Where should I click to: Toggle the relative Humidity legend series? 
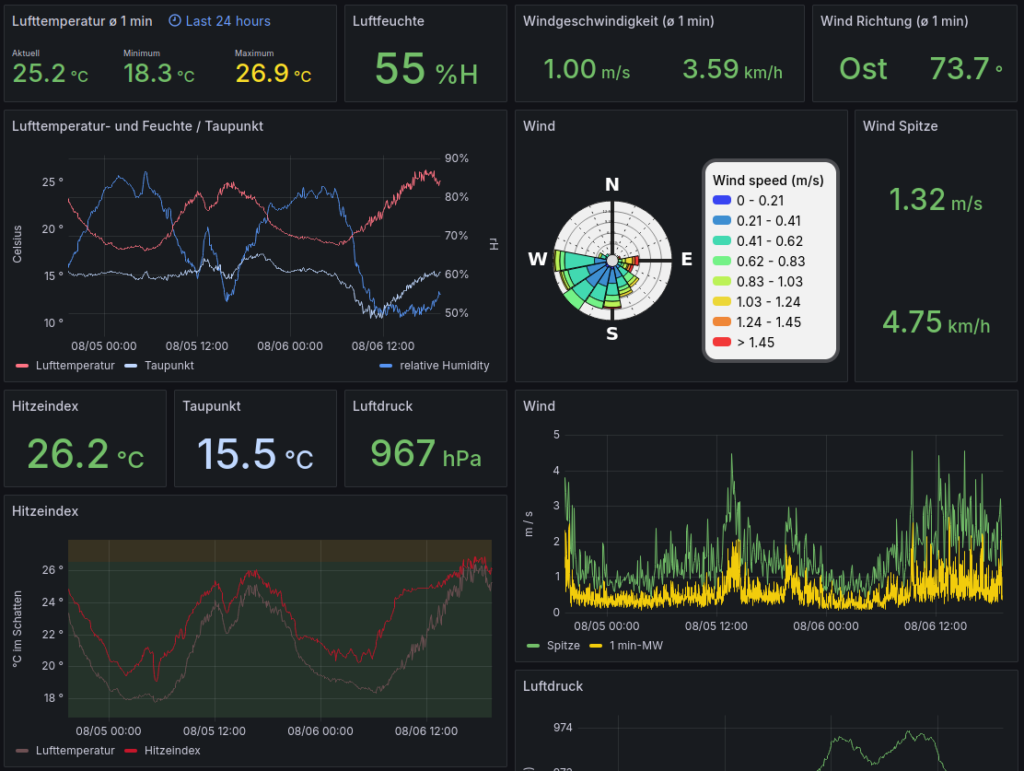tap(444, 366)
